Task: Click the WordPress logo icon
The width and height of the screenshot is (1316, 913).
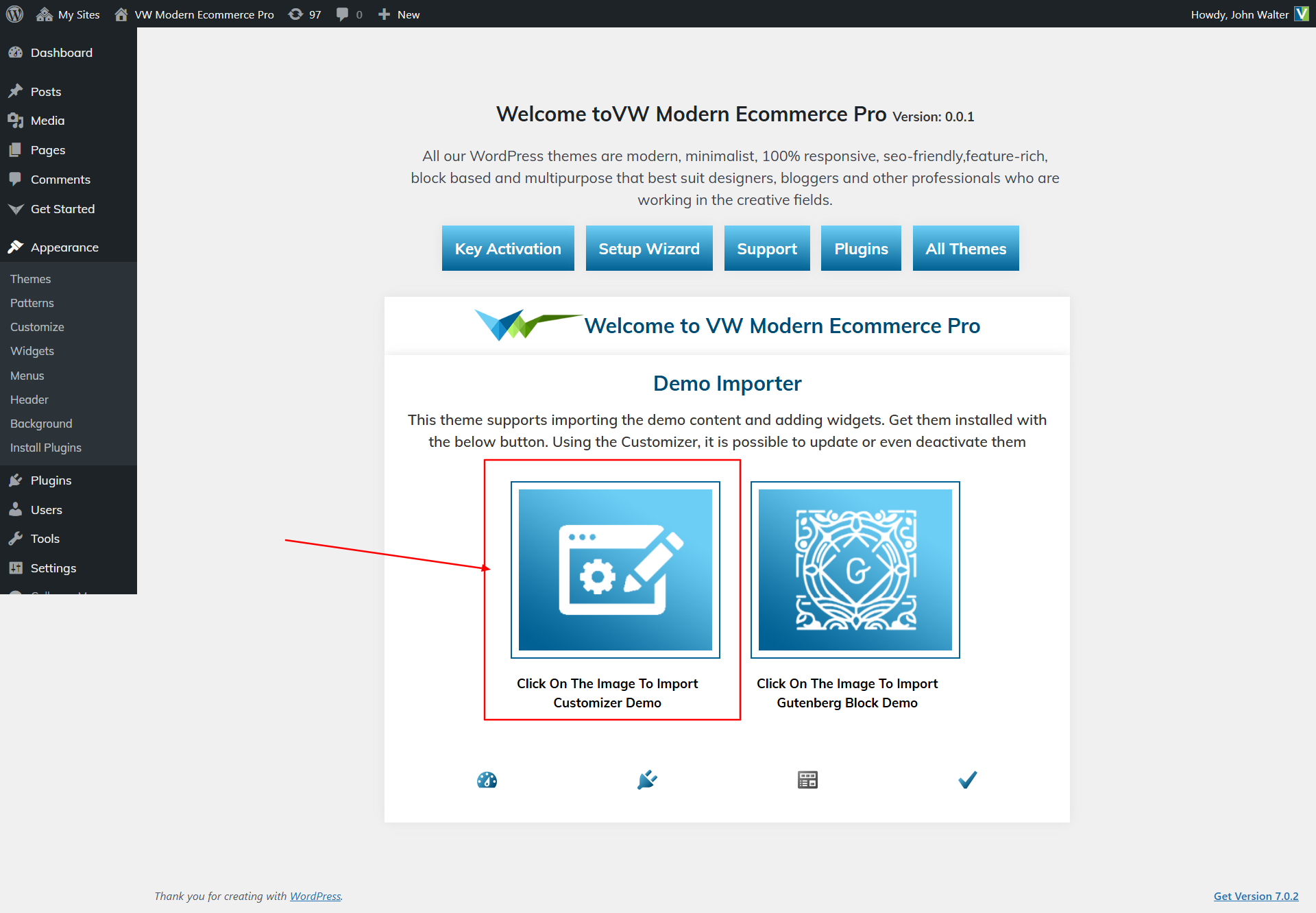Action: click(14, 14)
